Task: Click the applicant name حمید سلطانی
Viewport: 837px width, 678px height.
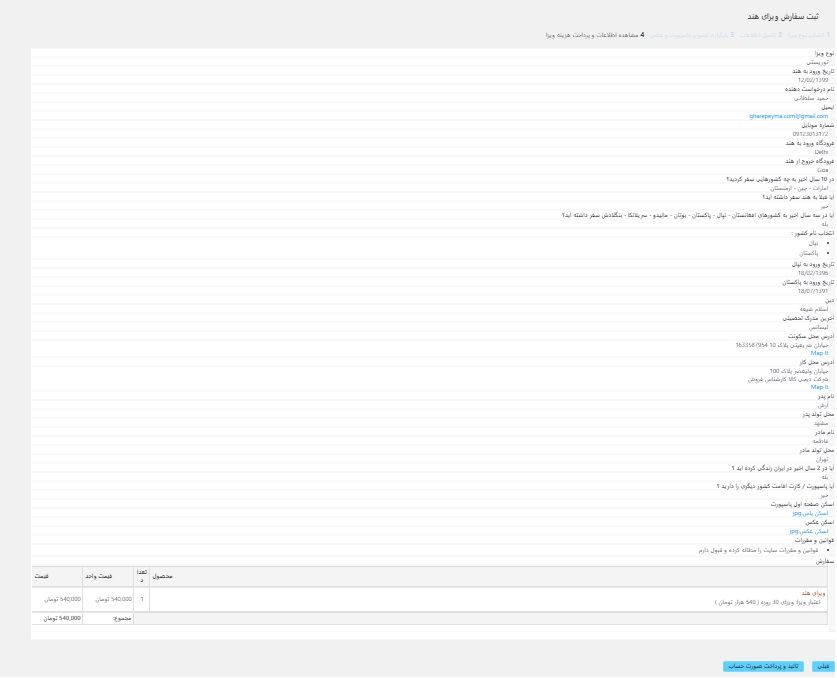Action: (x=811, y=98)
